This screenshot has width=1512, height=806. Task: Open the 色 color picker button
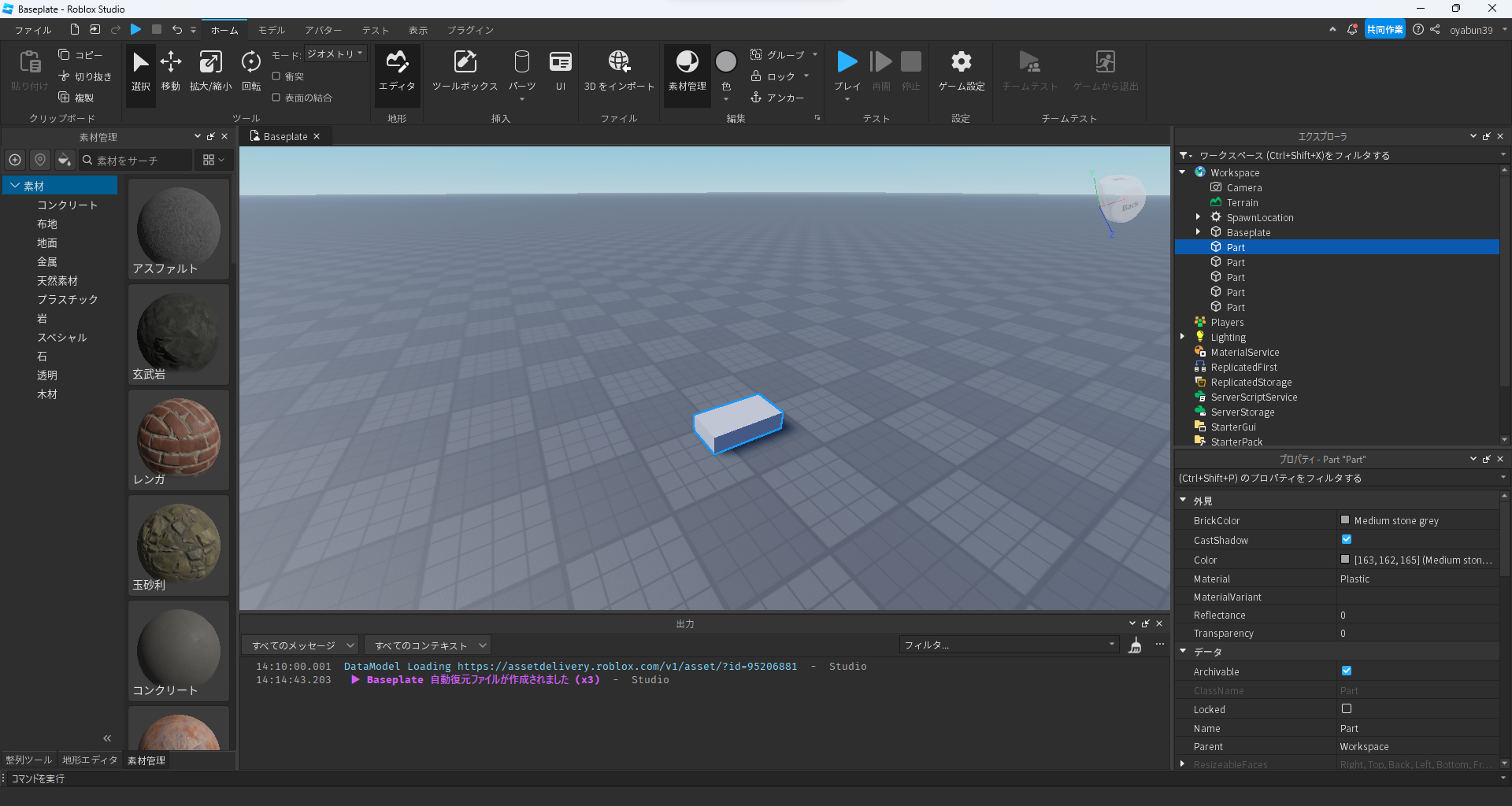[726, 71]
